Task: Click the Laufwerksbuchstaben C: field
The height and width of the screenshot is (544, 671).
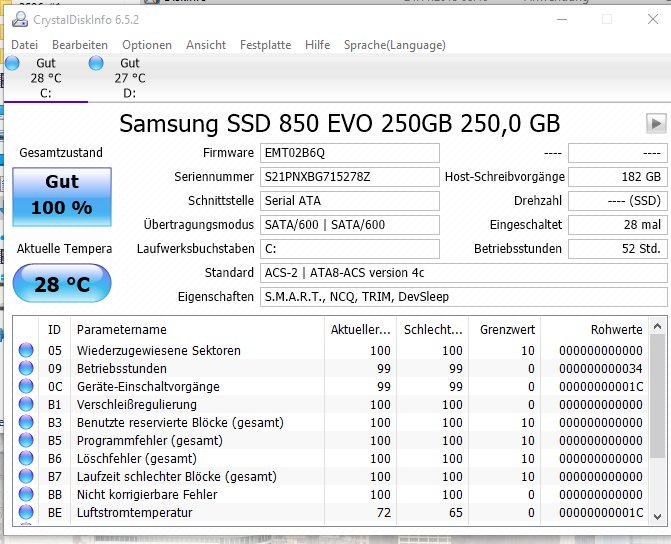Action: point(350,249)
